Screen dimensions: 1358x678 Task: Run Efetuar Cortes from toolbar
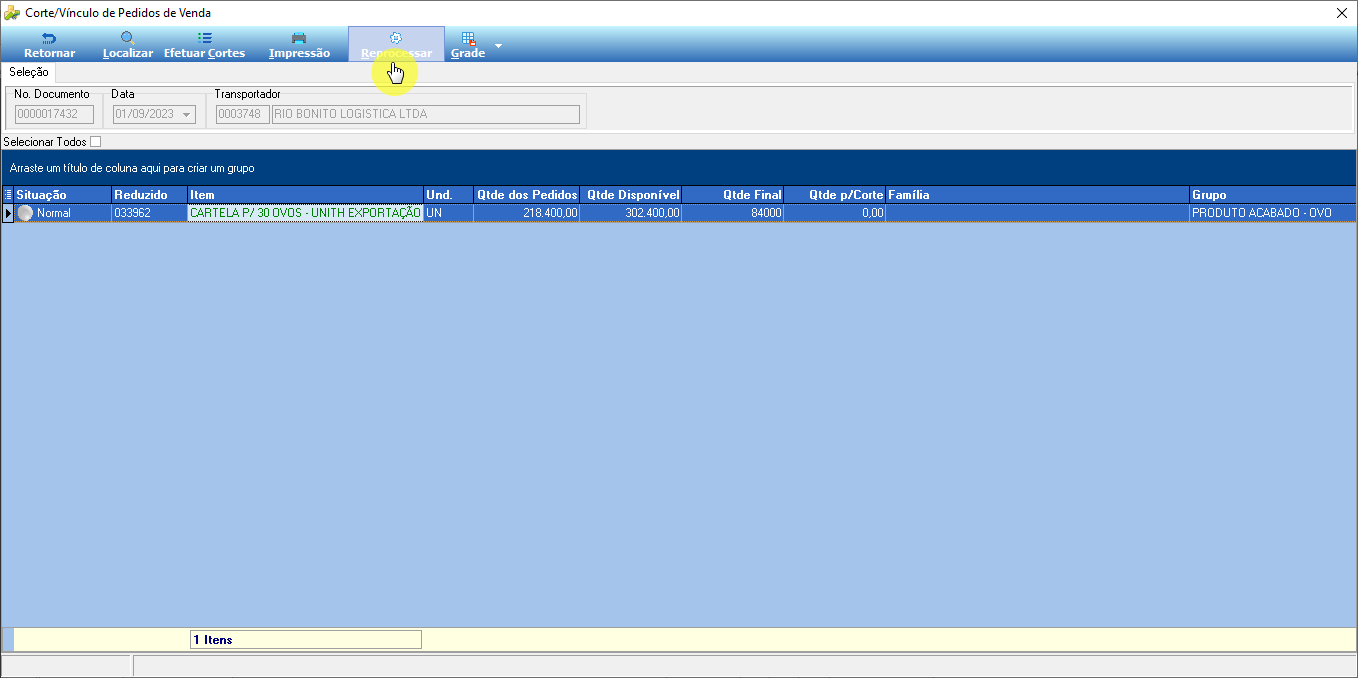204,45
